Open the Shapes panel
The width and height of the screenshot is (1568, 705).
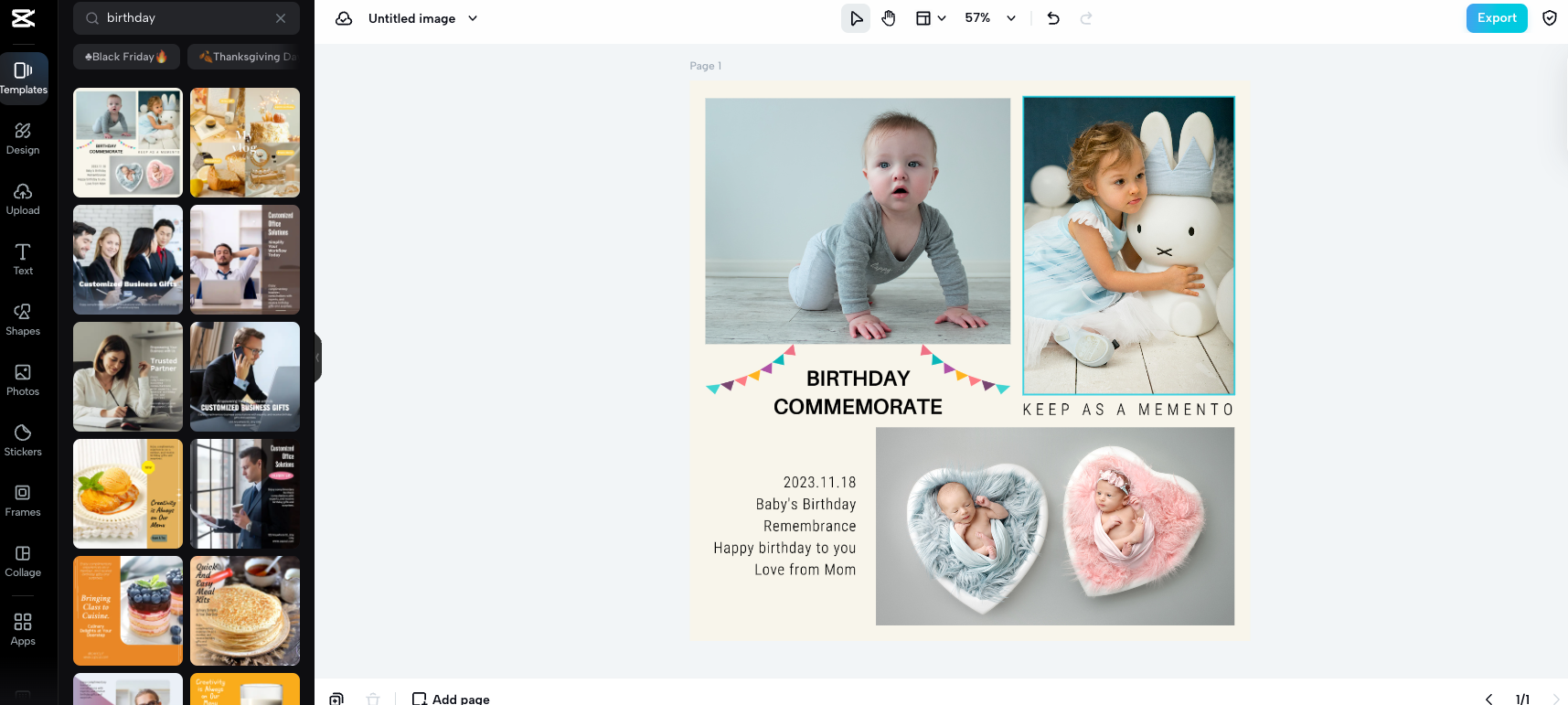pos(23,319)
